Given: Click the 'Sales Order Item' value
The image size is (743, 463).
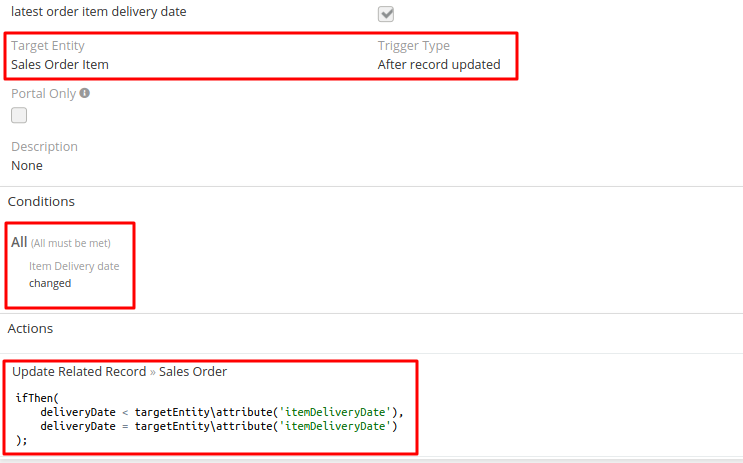Looking at the screenshot, I should (60, 65).
